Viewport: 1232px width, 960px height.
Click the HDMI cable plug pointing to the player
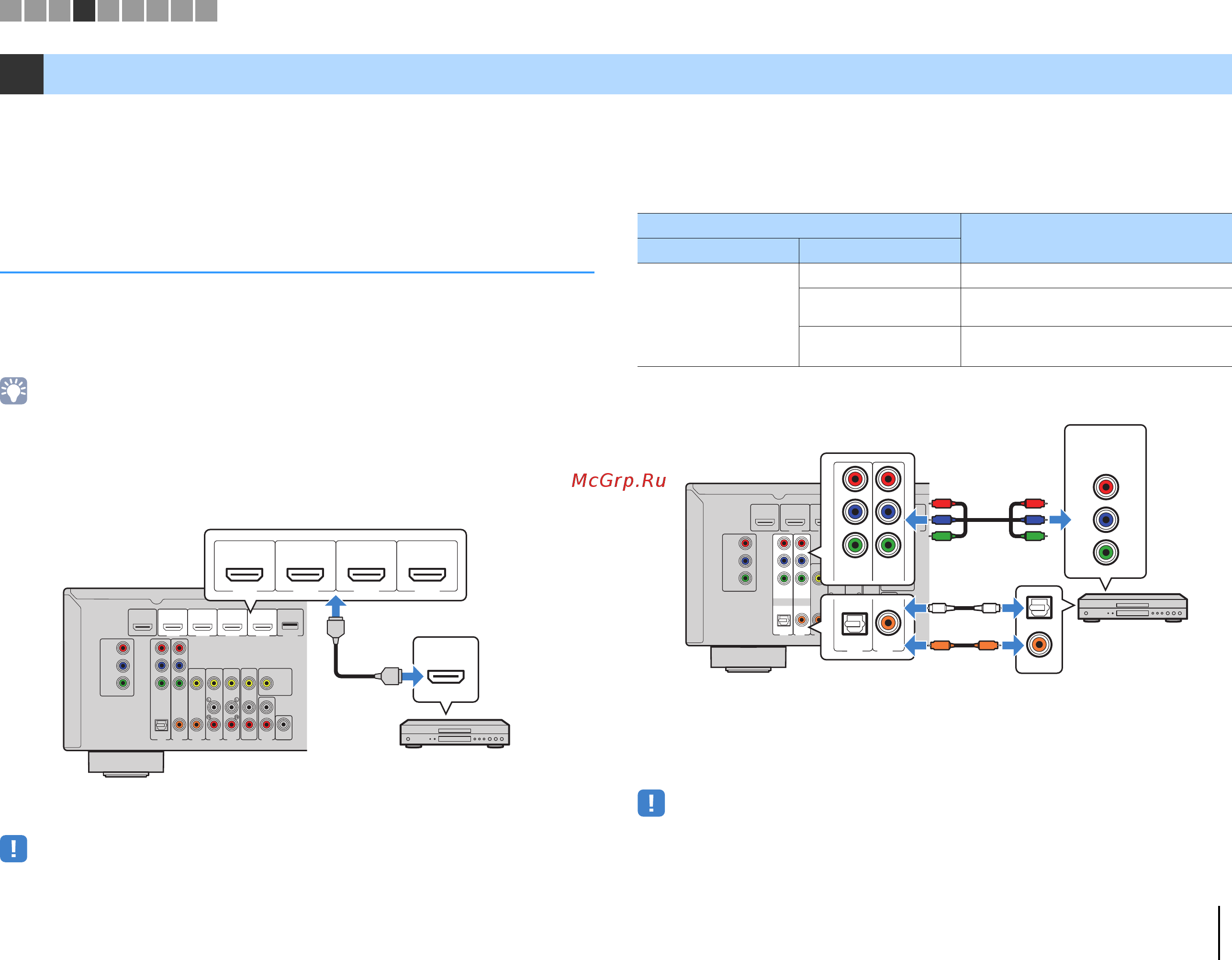tap(389, 676)
